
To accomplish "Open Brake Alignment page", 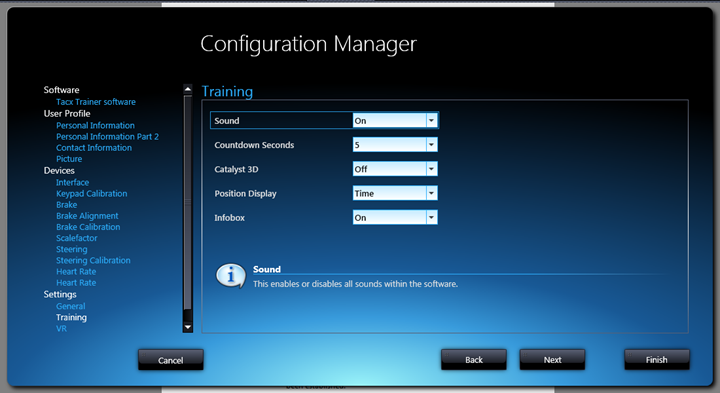I will click(87, 216).
